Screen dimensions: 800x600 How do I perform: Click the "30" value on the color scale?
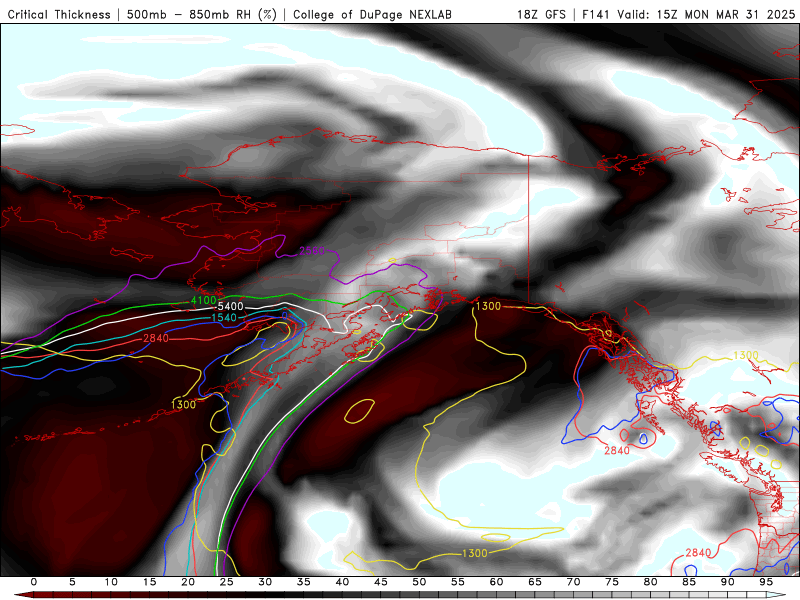265,582
